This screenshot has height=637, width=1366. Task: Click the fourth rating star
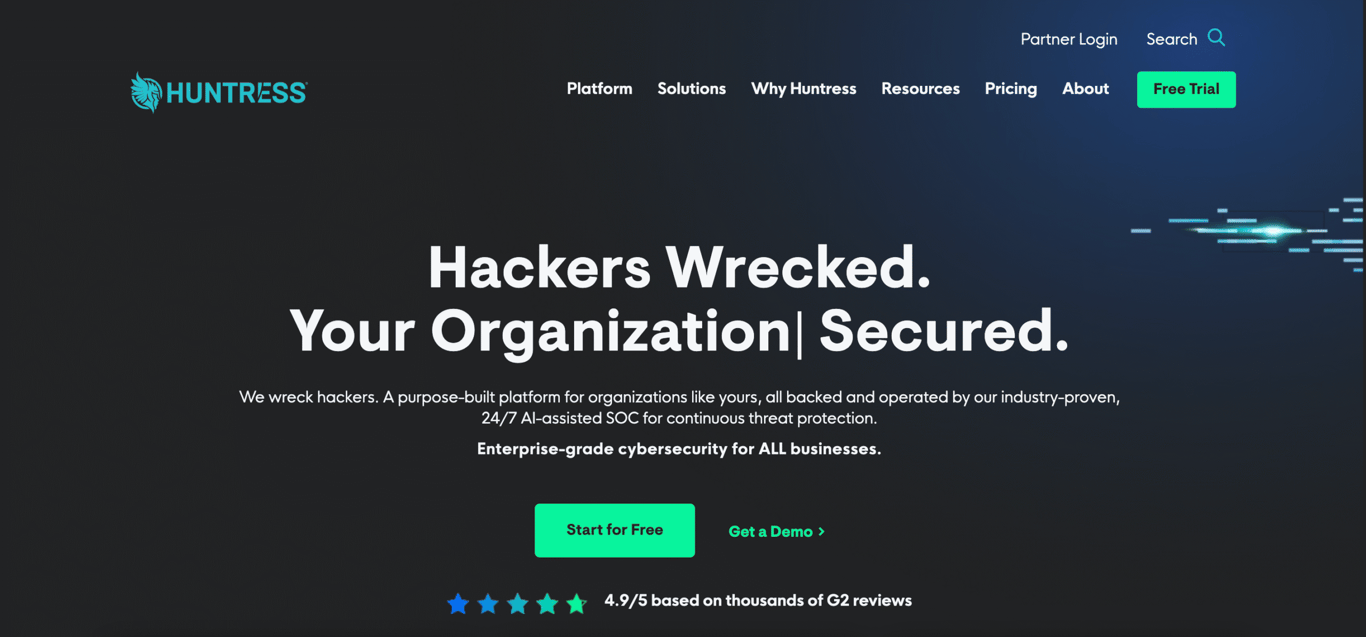point(547,603)
